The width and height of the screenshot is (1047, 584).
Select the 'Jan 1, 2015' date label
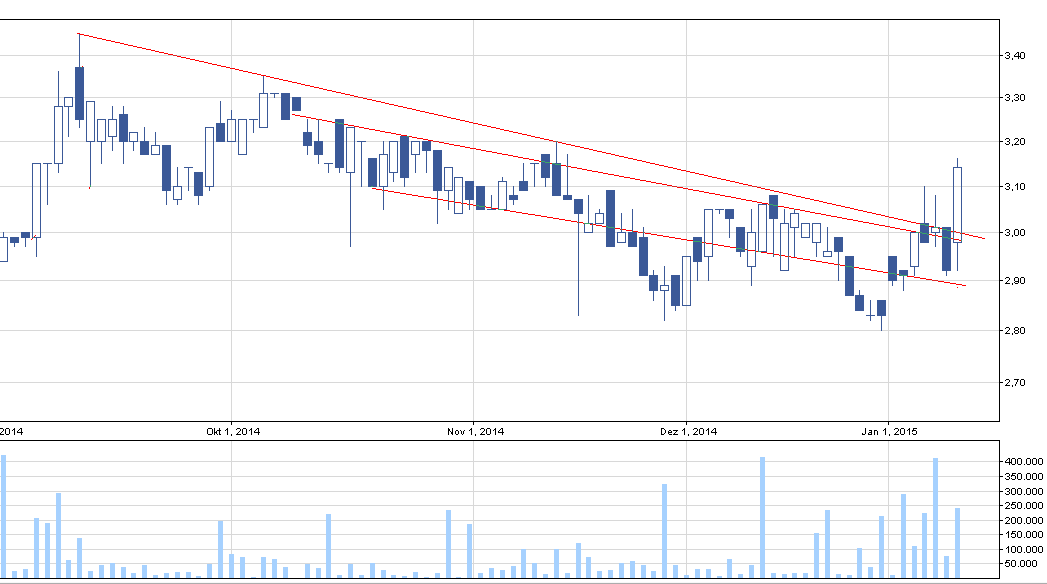click(890, 432)
